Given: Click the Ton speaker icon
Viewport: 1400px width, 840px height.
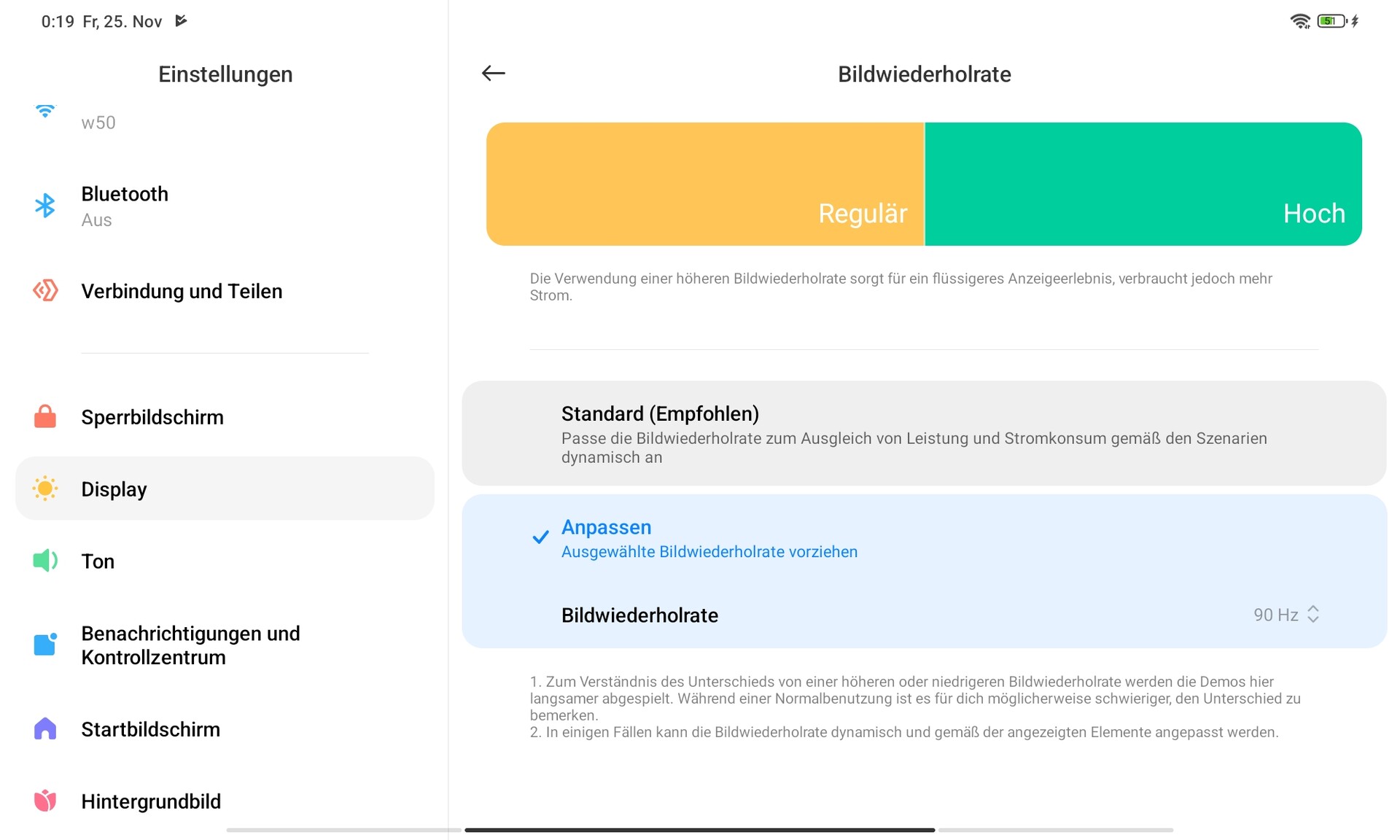Looking at the screenshot, I should [x=45, y=561].
